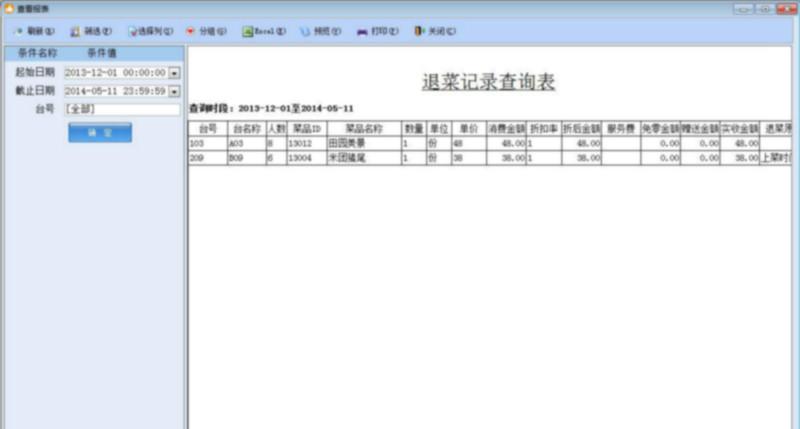Click the 消费金额 table column header
The height and width of the screenshot is (429, 800).
point(506,129)
